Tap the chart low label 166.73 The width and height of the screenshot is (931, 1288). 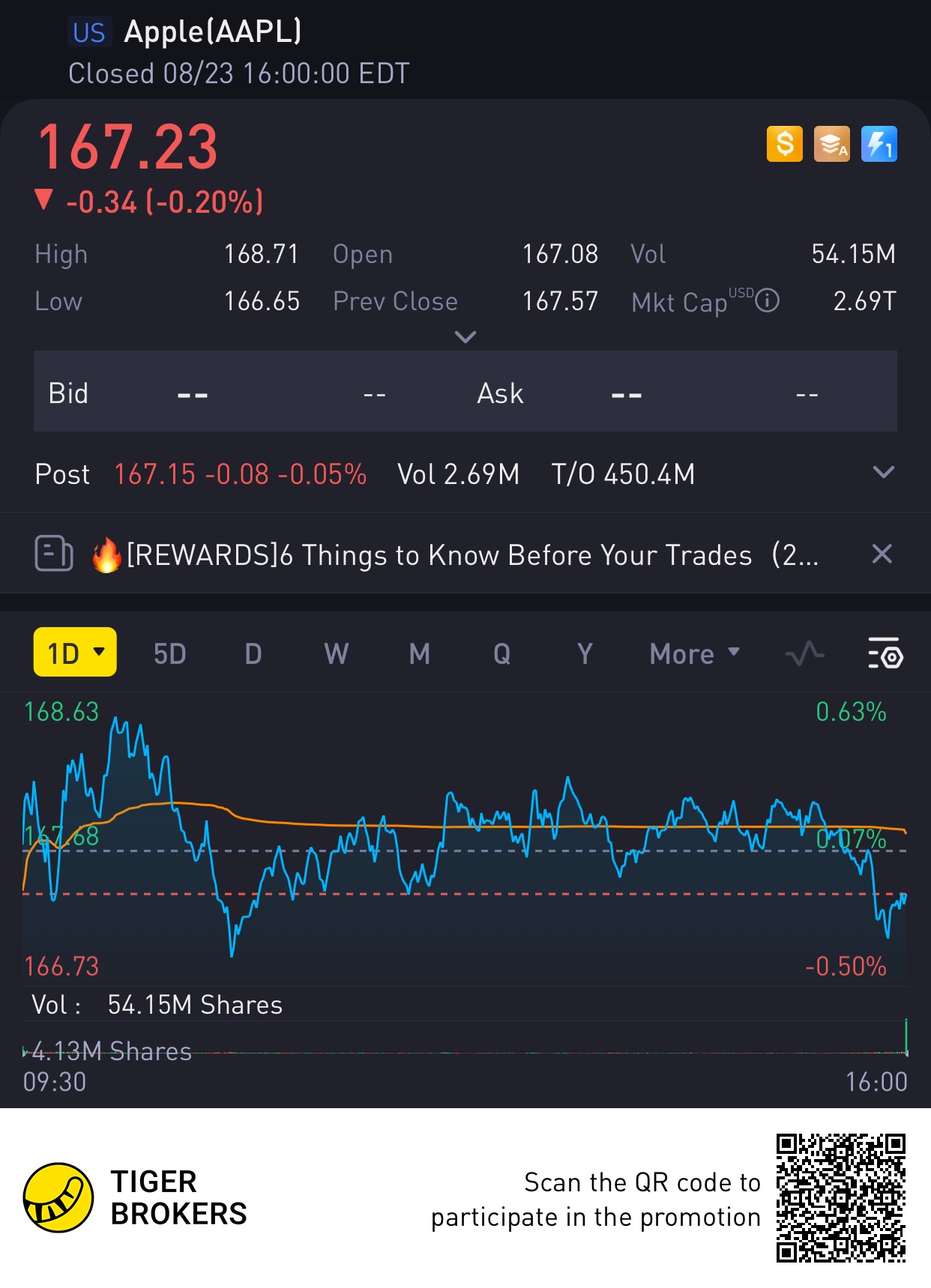[x=61, y=966]
